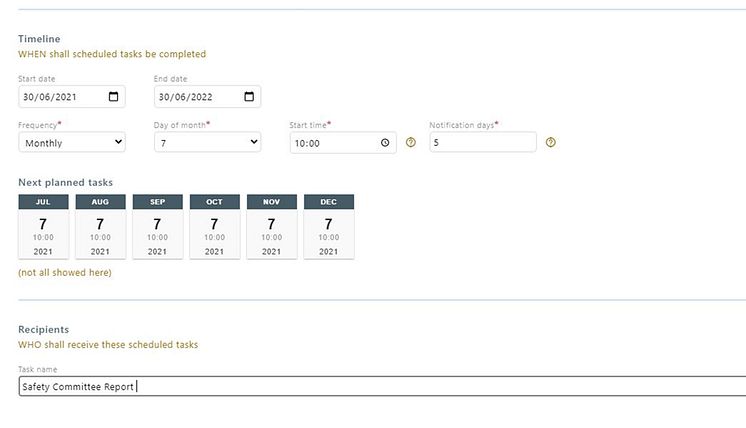Open the End date calendar picker icon
This screenshot has height=428, width=746.
point(249,97)
